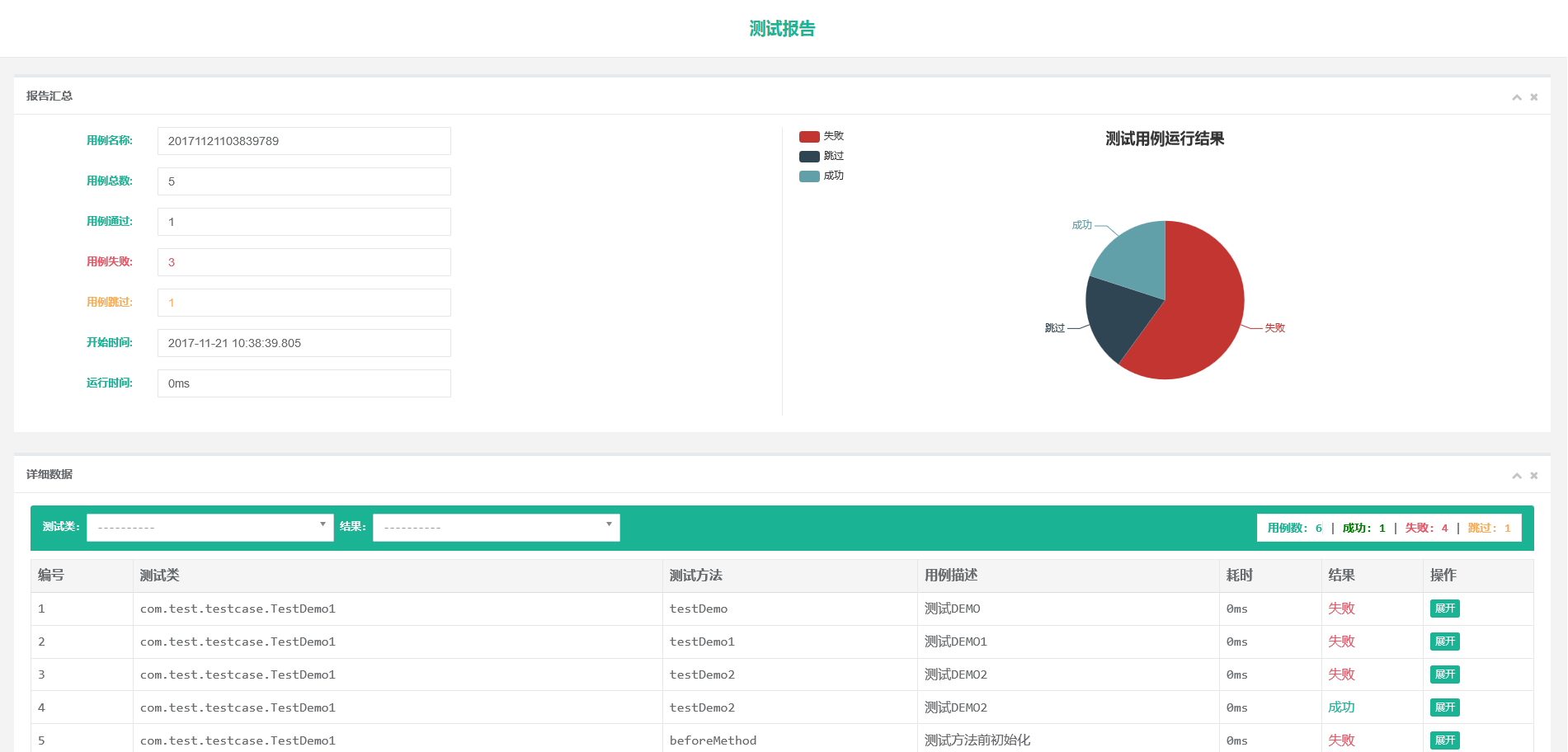Click the 测试用例运行结果 chart title

point(1165,139)
